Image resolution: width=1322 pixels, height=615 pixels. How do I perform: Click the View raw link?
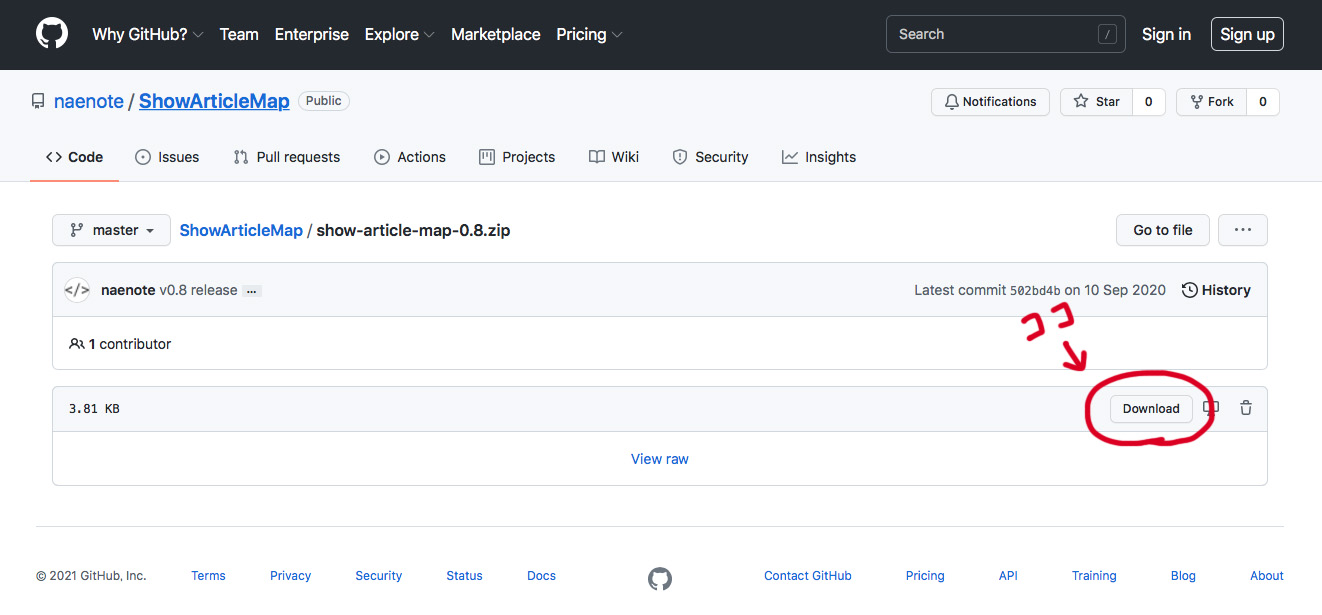pyautogui.click(x=660, y=459)
